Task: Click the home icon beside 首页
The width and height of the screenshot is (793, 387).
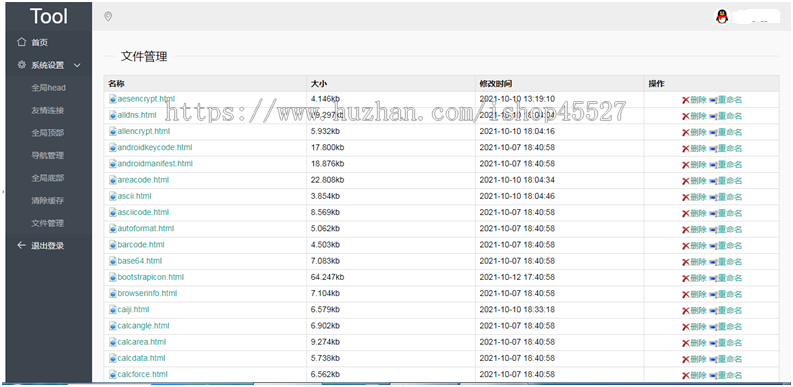Action: [x=21, y=42]
